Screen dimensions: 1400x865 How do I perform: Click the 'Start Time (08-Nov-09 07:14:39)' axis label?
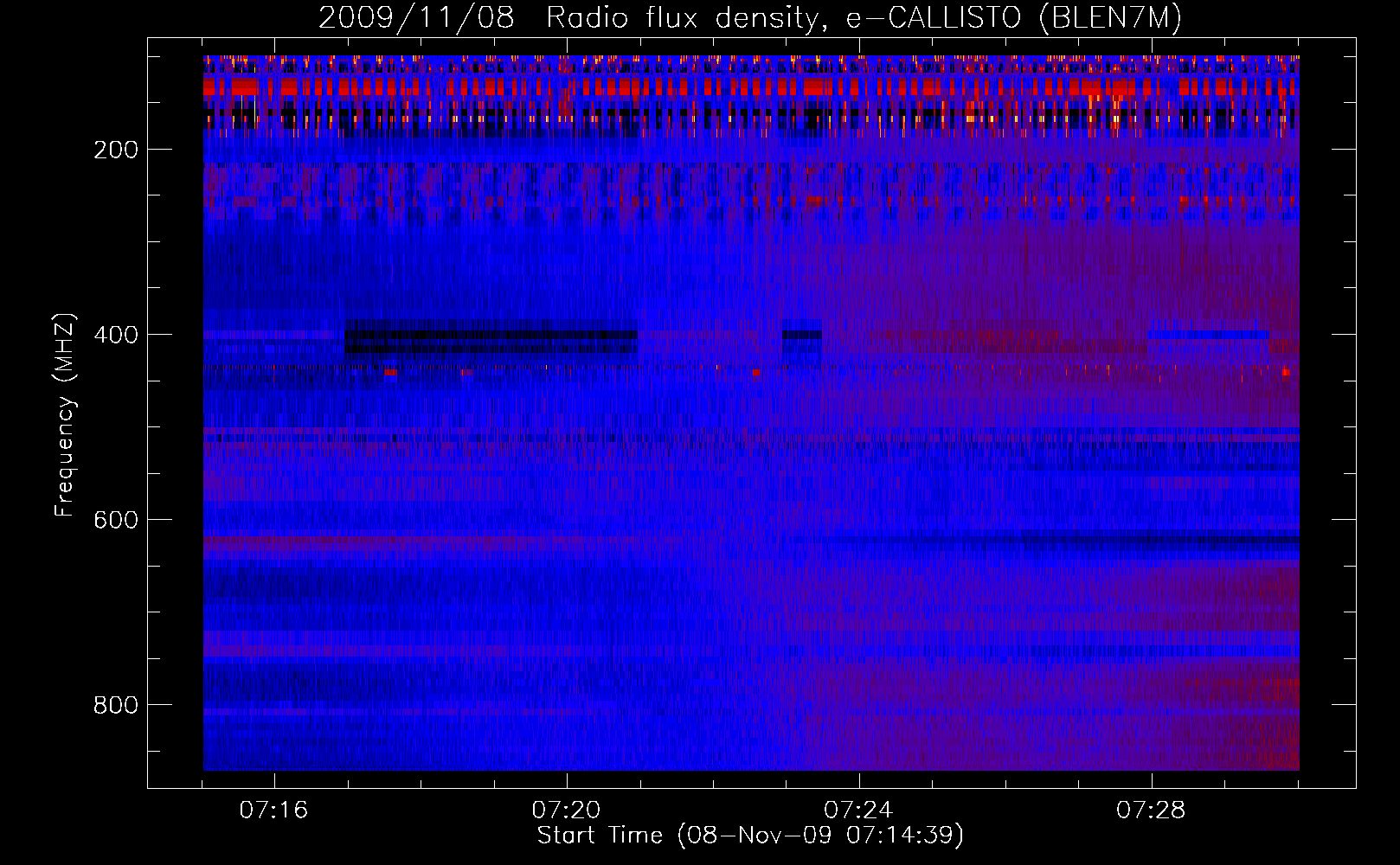pyautogui.click(x=750, y=836)
